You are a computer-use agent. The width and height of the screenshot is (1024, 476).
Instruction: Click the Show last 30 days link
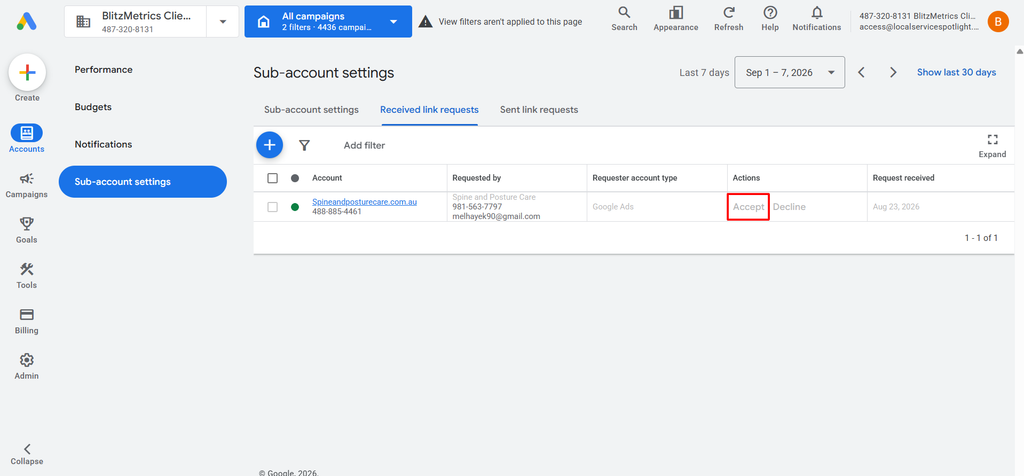(957, 72)
